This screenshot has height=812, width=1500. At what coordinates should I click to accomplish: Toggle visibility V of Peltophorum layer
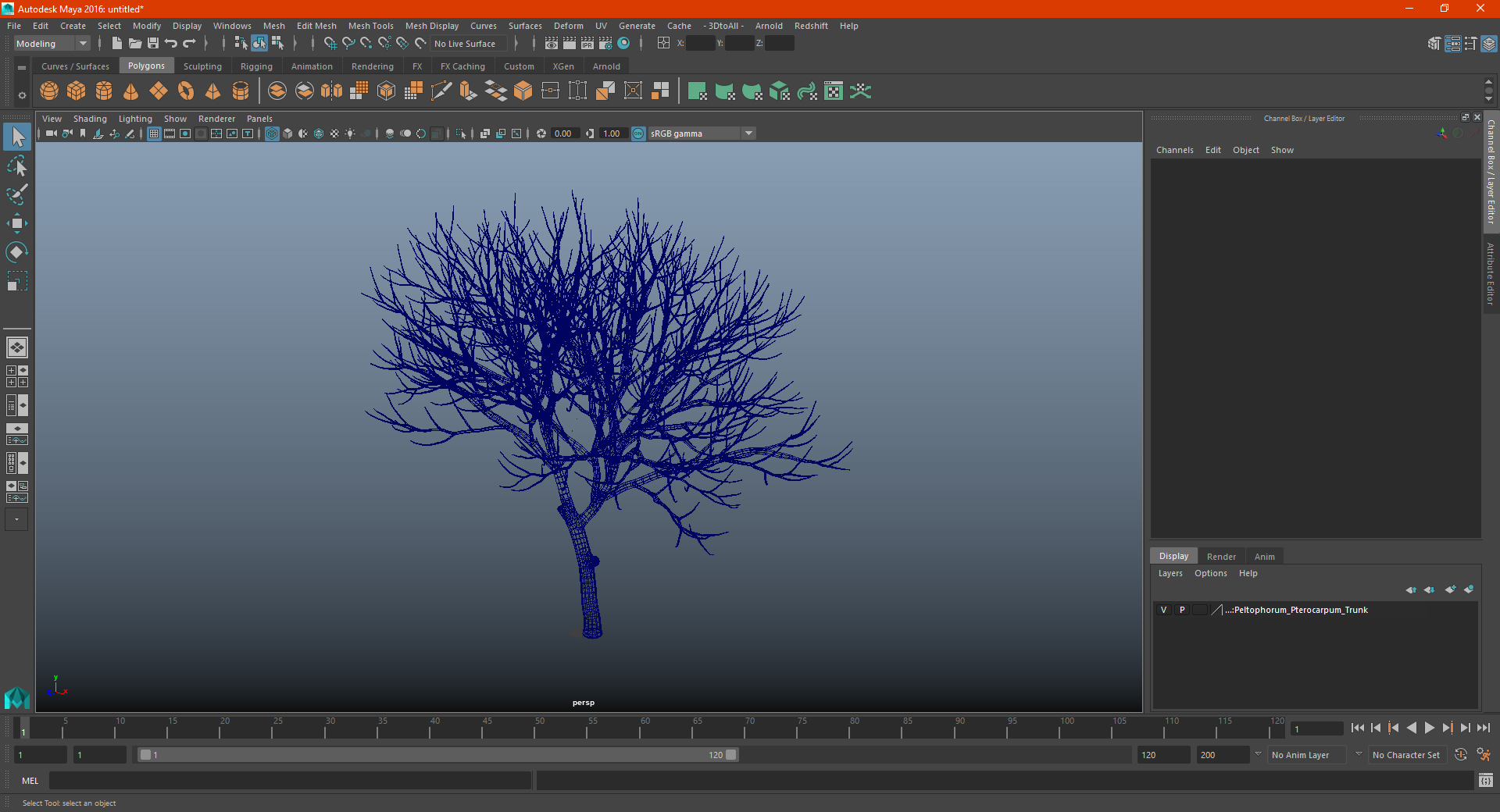(x=1163, y=610)
